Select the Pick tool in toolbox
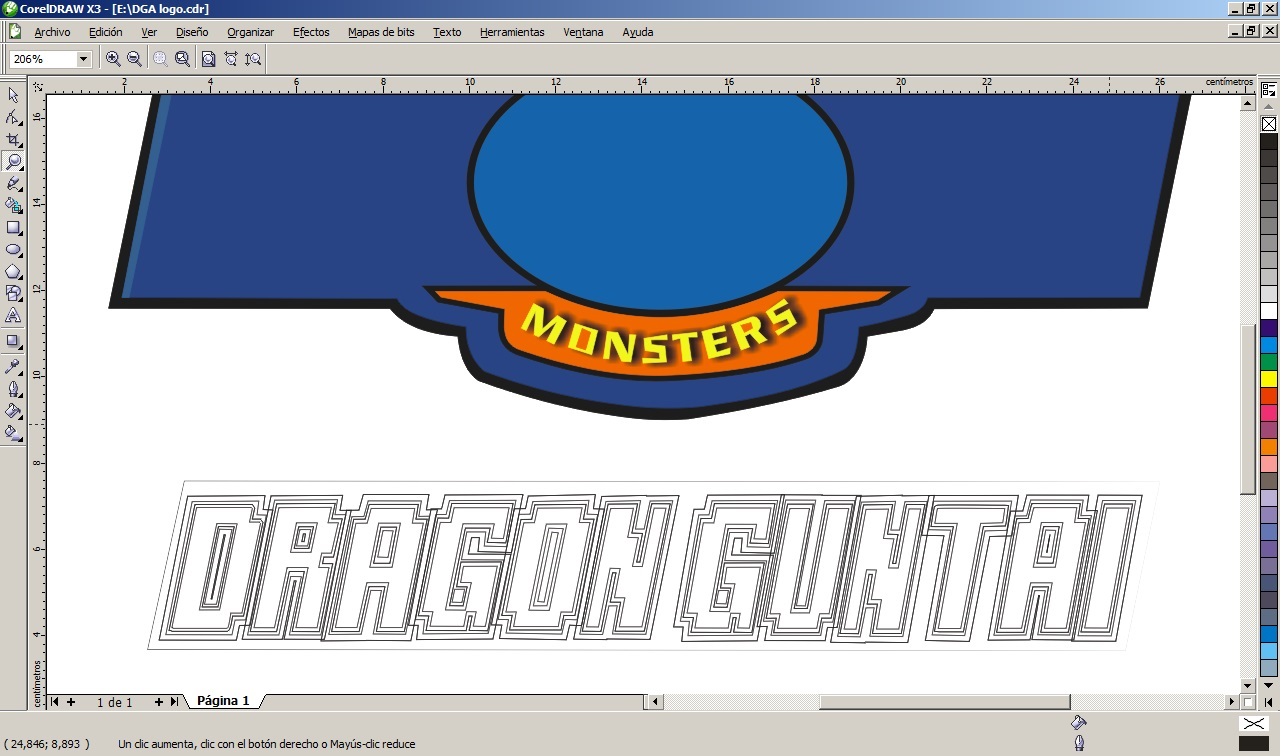The width and height of the screenshot is (1285, 756). pyautogui.click(x=13, y=95)
